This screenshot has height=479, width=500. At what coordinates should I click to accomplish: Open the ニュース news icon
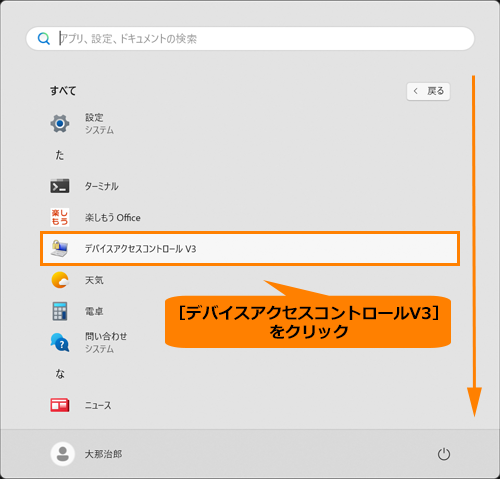pyautogui.click(x=60, y=405)
